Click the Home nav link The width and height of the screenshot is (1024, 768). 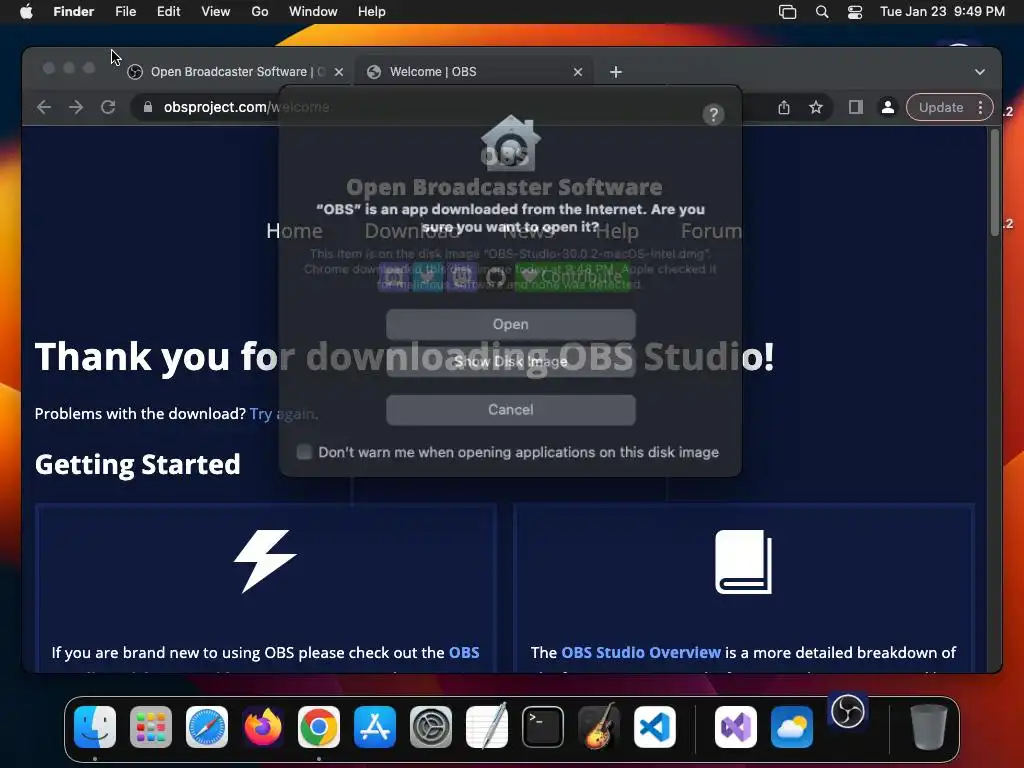tap(294, 231)
